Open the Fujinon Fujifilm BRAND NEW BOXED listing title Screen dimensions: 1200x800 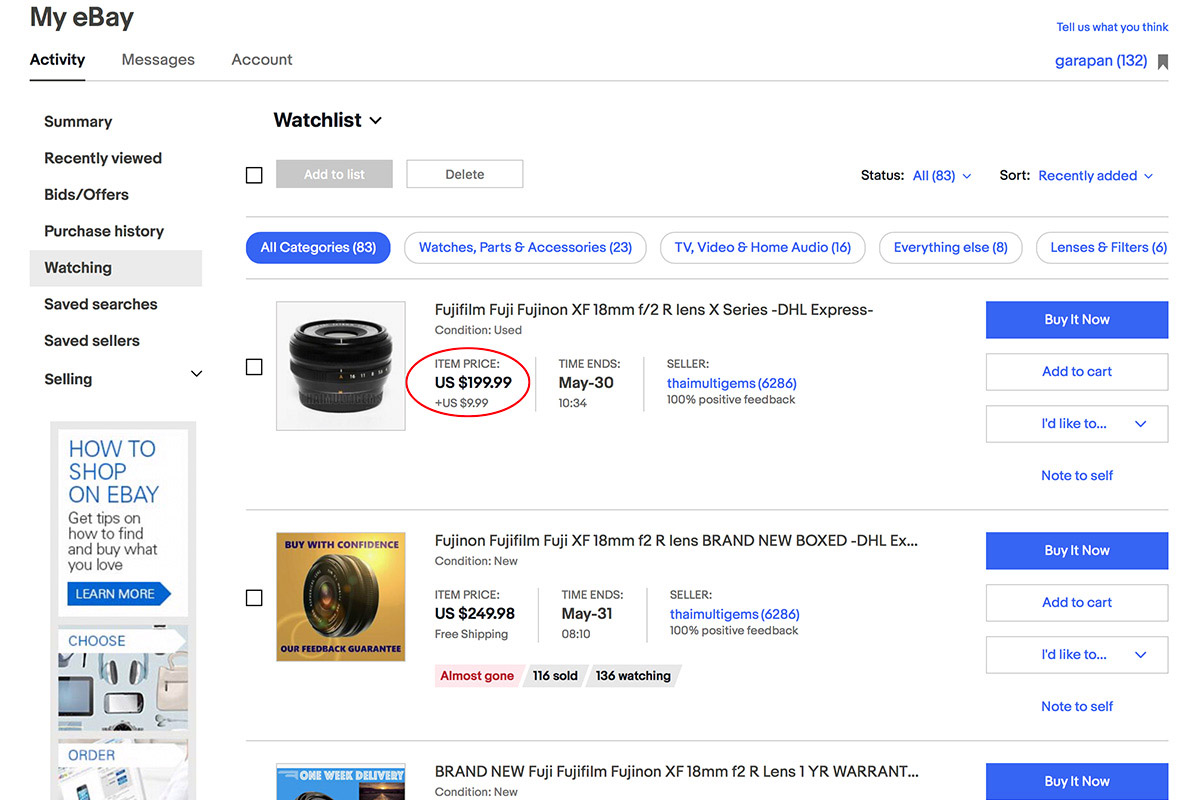point(676,541)
